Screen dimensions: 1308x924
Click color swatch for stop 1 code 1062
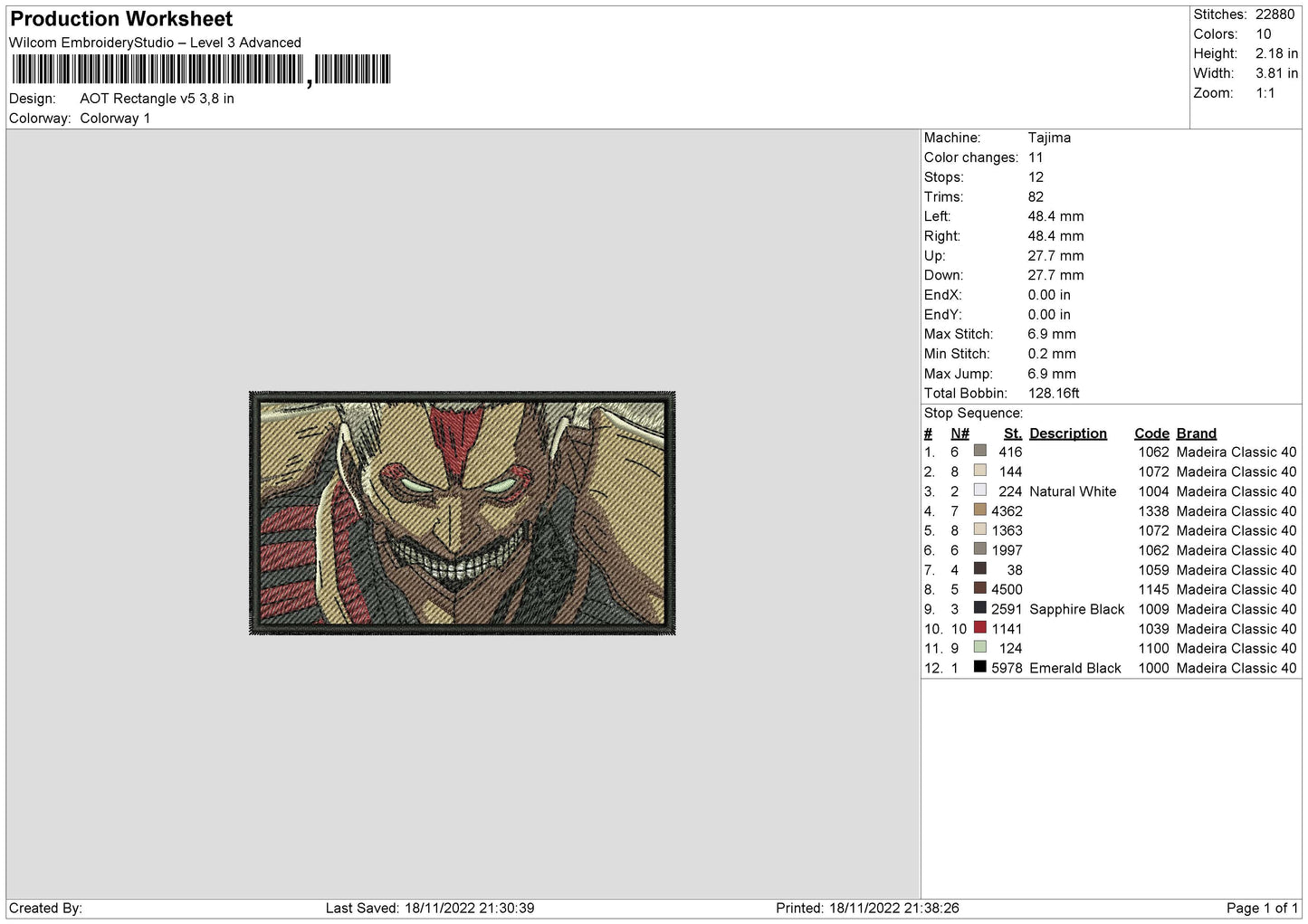click(979, 451)
